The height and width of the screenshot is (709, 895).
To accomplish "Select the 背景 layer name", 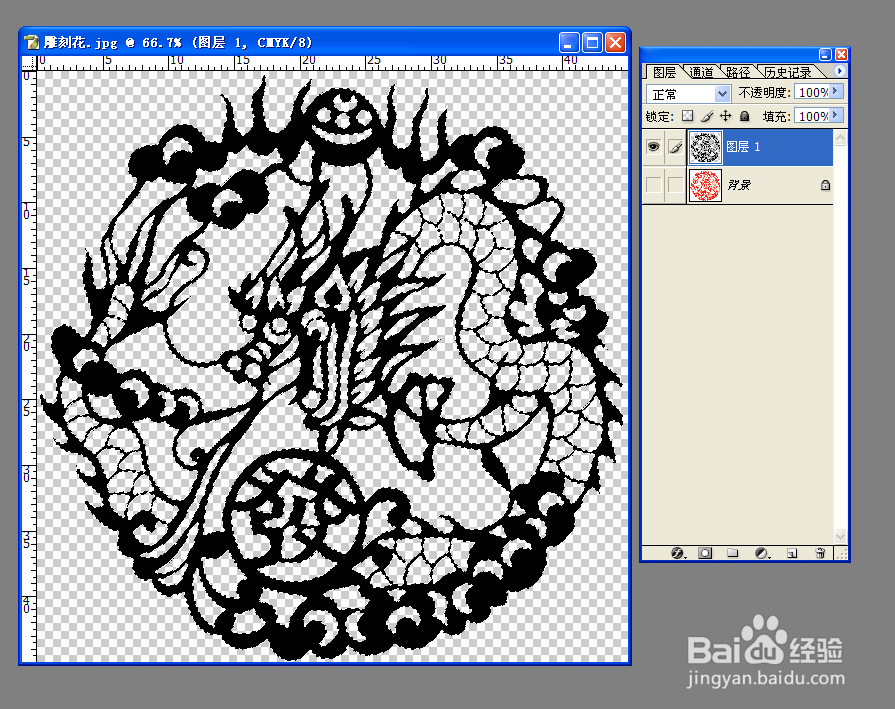I will [739, 185].
